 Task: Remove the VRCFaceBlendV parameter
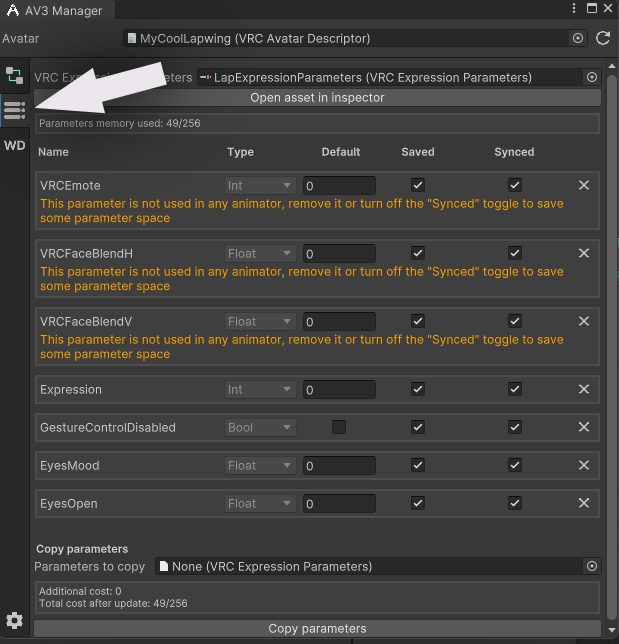coord(584,321)
